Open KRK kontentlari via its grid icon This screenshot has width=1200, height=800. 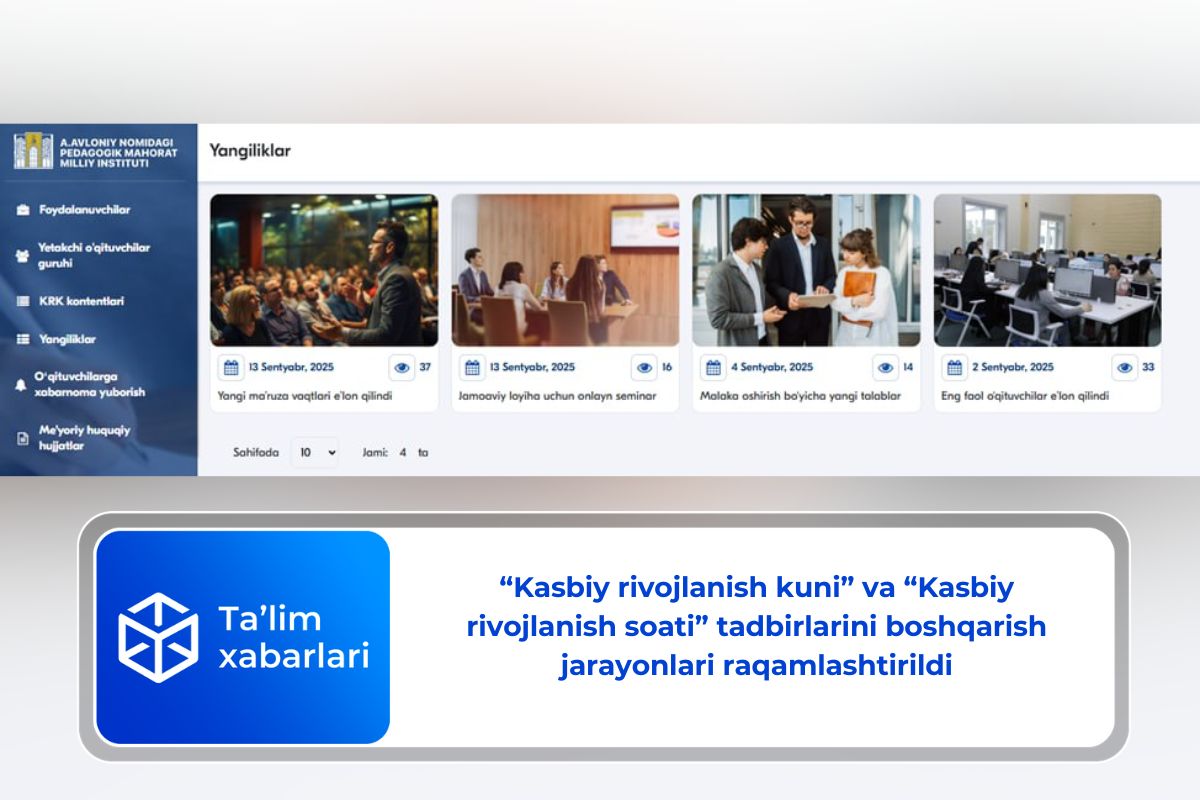pyautogui.click(x=22, y=300)
